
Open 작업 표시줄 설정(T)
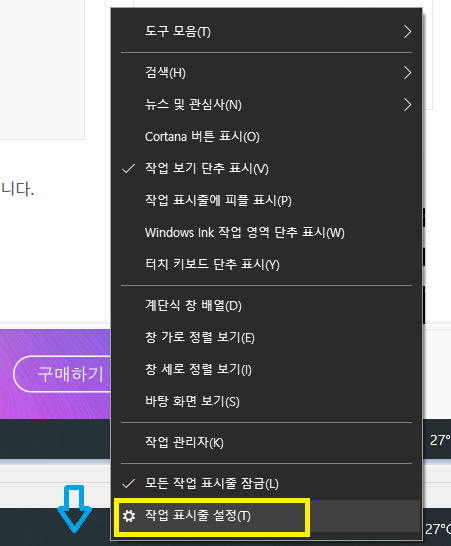click(266, 516)
